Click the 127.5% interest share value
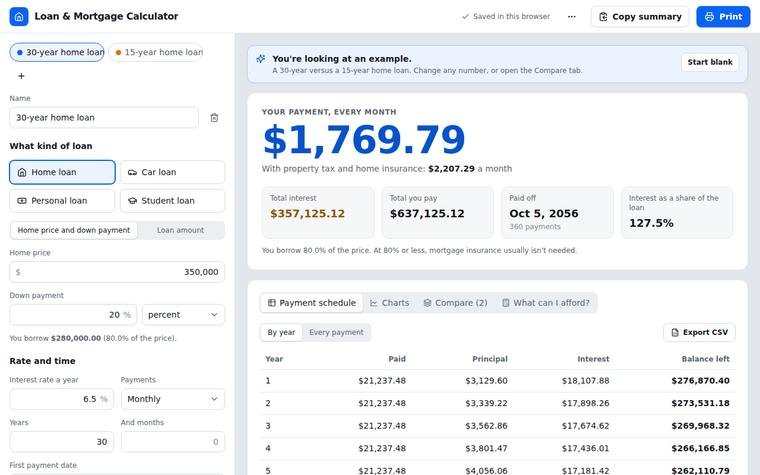Image resolution: width=760 pixels, height=475 pixels. 651,223
